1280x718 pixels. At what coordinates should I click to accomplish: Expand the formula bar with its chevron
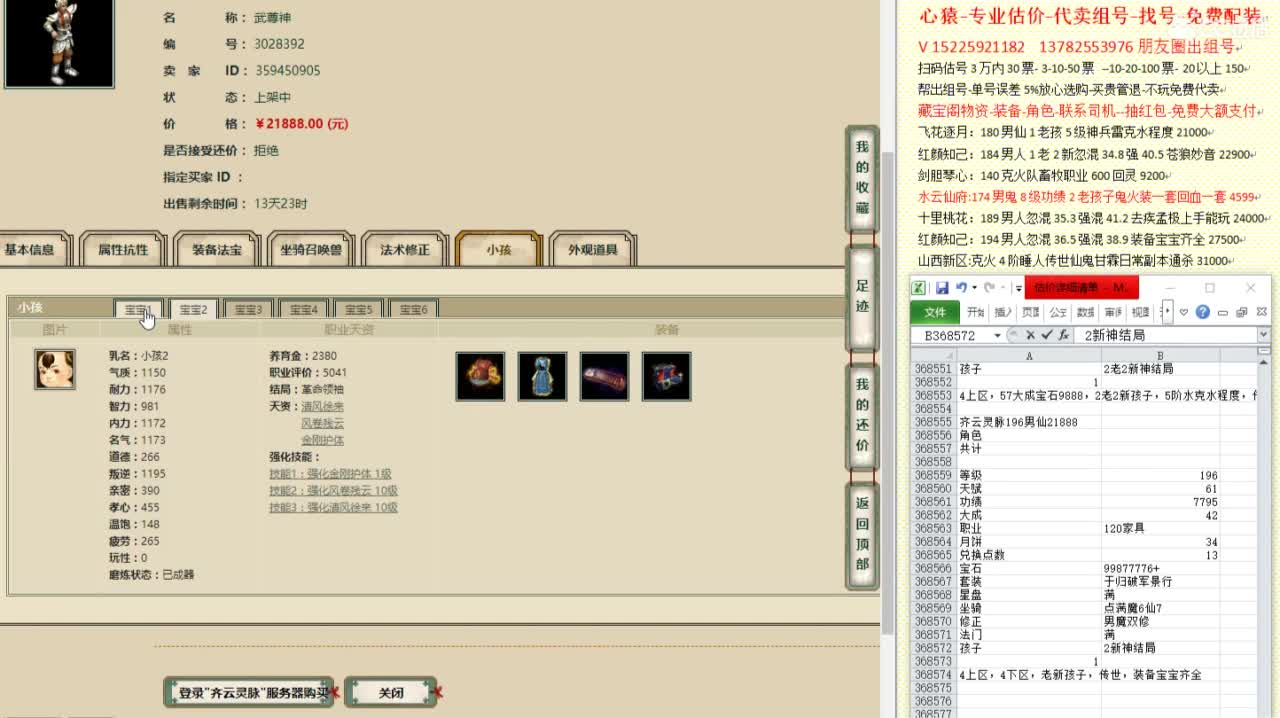[x=1264, y=334]
